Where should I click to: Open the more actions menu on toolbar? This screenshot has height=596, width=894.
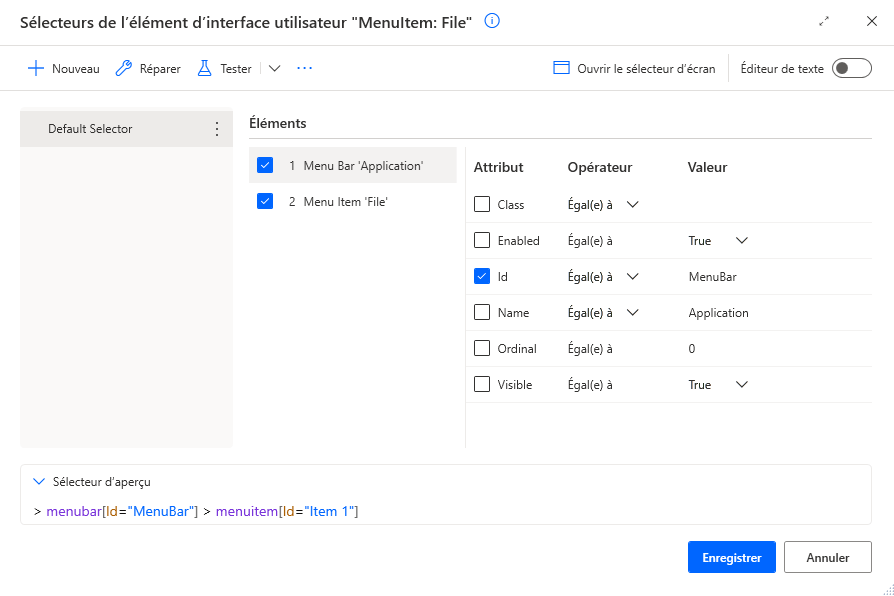pyautogui.click(x=304, y=68)
